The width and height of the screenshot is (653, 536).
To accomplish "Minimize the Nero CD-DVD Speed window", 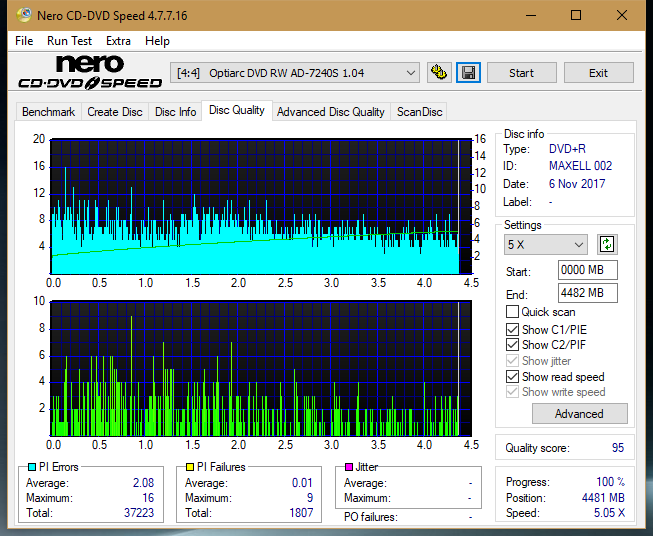I will pos(531,15).
